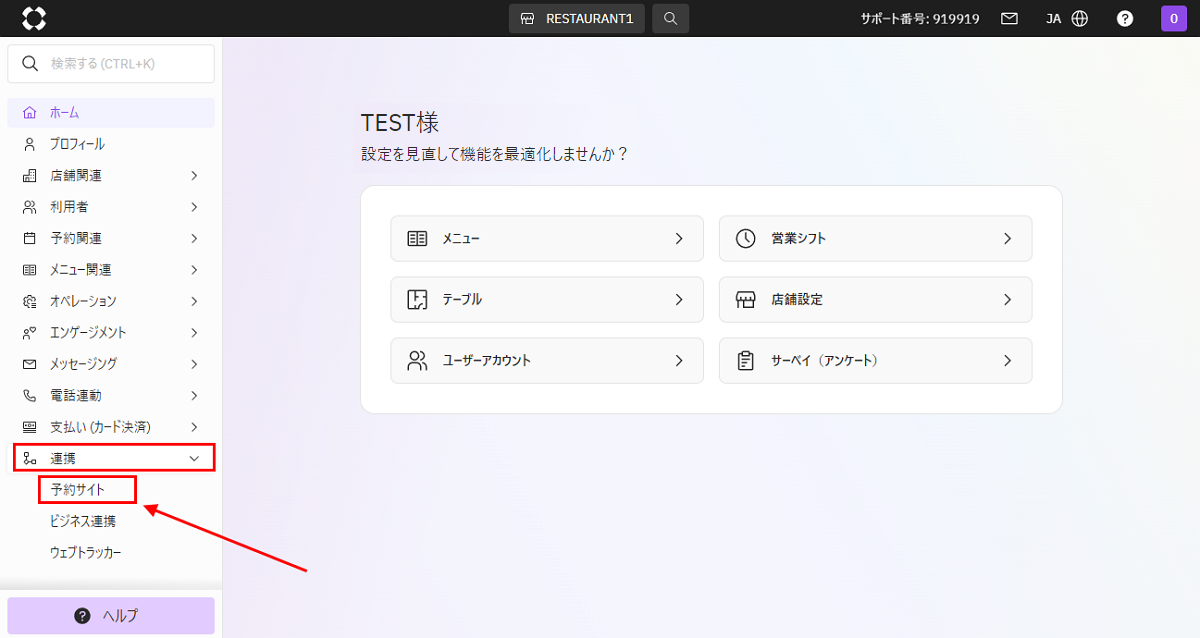Open ウェブトラッカー submenu item
1200x638 pixels.
(85, 552)
